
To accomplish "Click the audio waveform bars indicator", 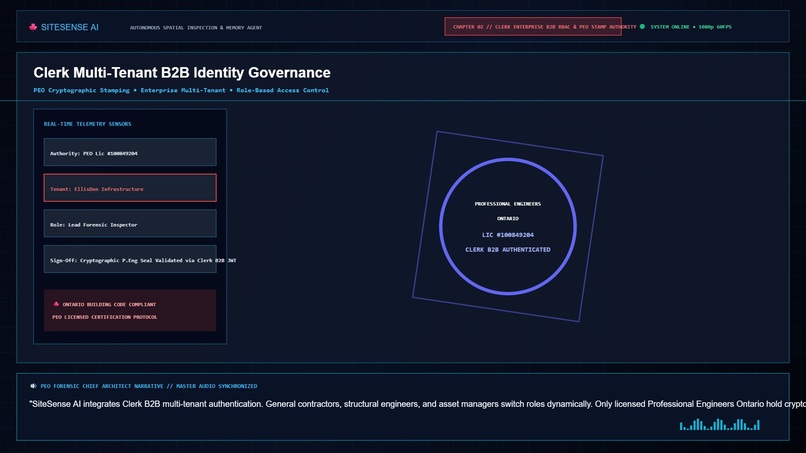I will click(x=720, y=424).
